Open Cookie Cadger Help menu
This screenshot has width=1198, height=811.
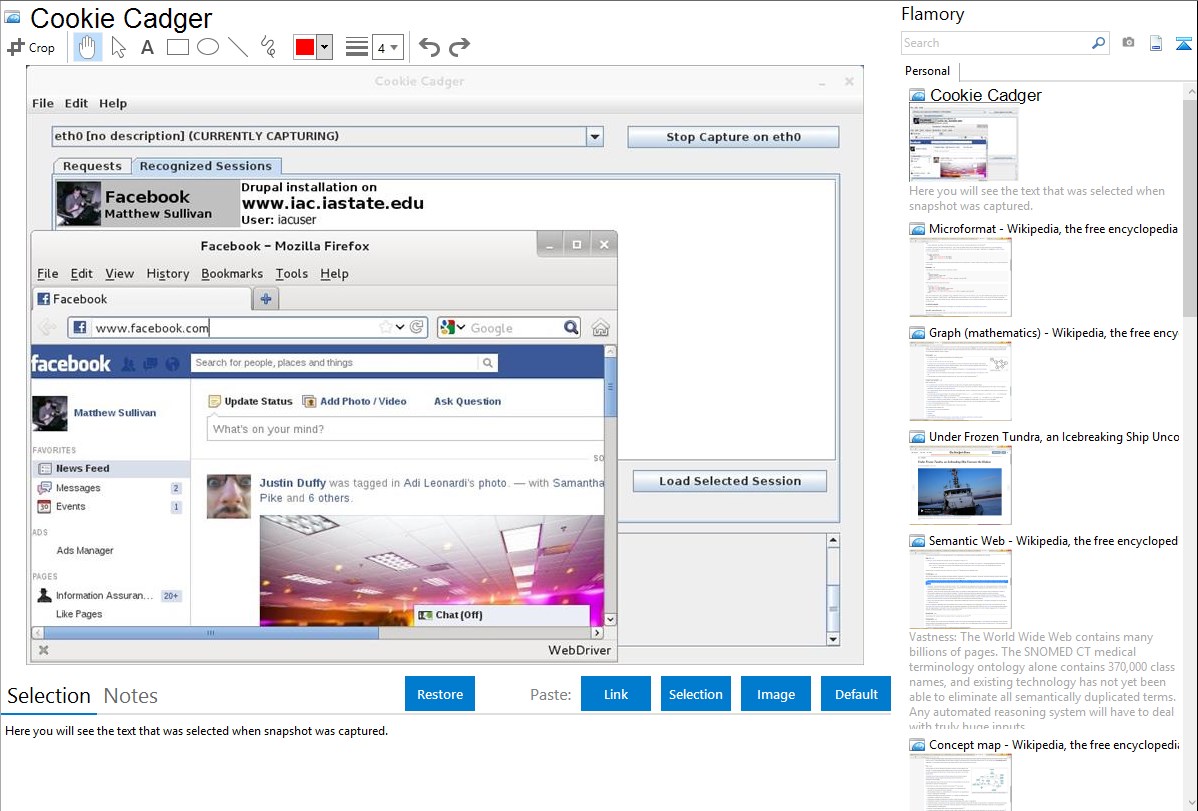113,103
